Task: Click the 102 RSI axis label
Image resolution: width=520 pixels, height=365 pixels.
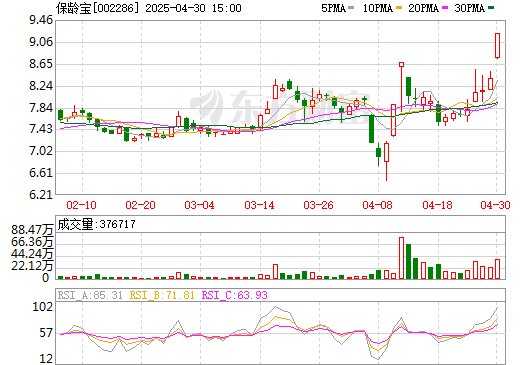Action: point(43,307)
